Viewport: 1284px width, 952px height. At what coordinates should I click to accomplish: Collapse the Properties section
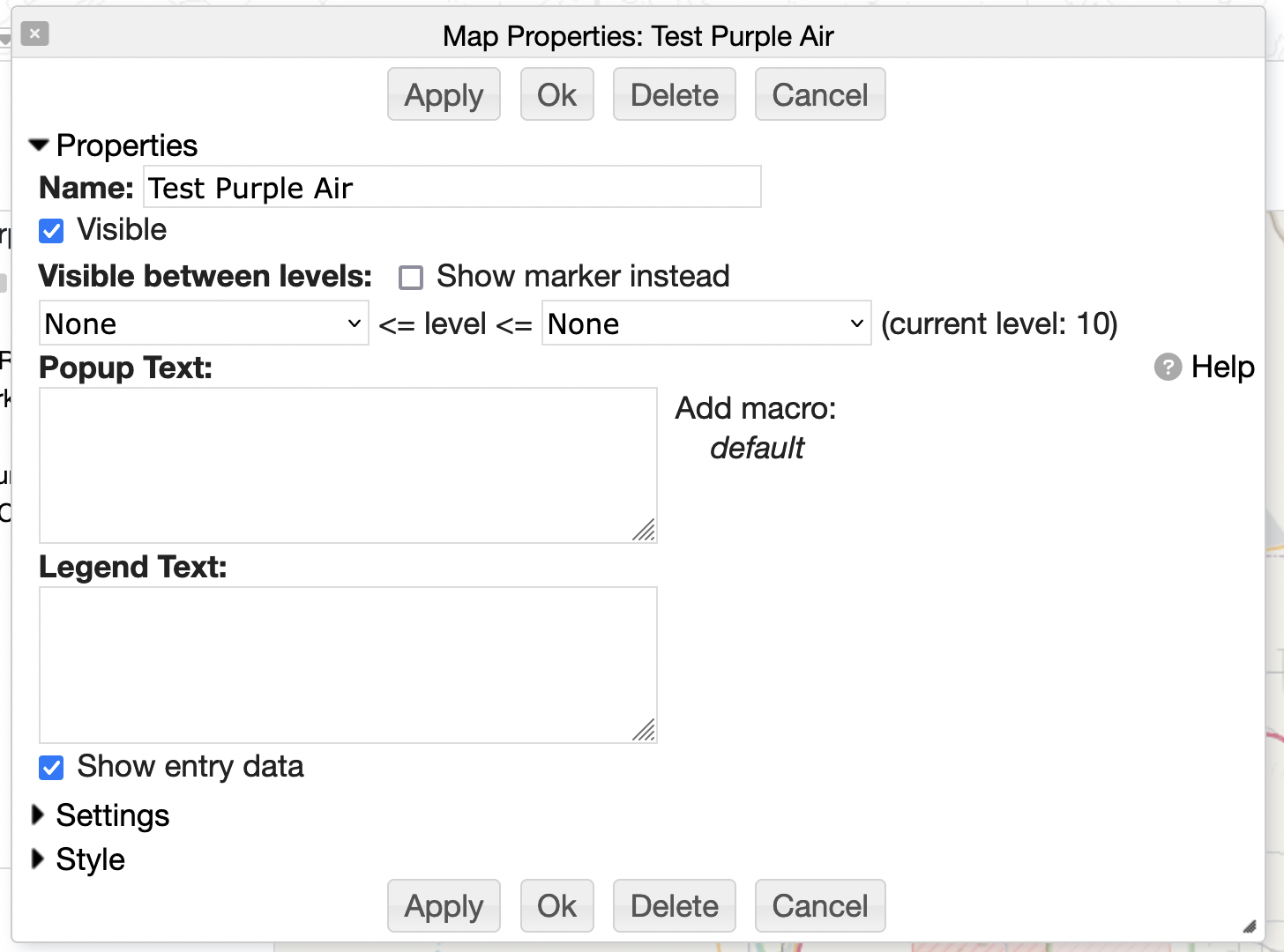coord(39,145)
